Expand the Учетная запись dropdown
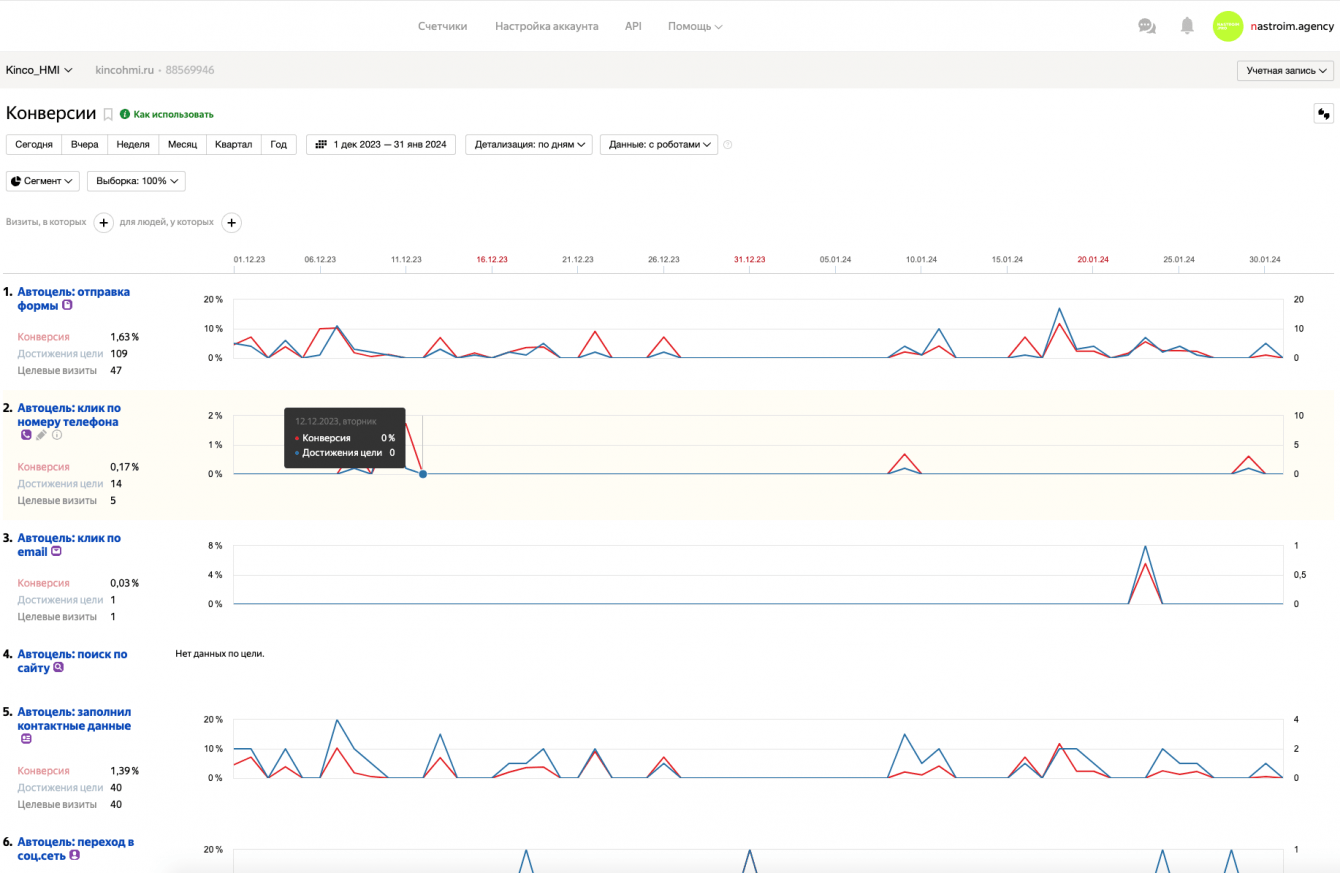This screenshot has width=1340, height=873. (x=1285, y=71)
